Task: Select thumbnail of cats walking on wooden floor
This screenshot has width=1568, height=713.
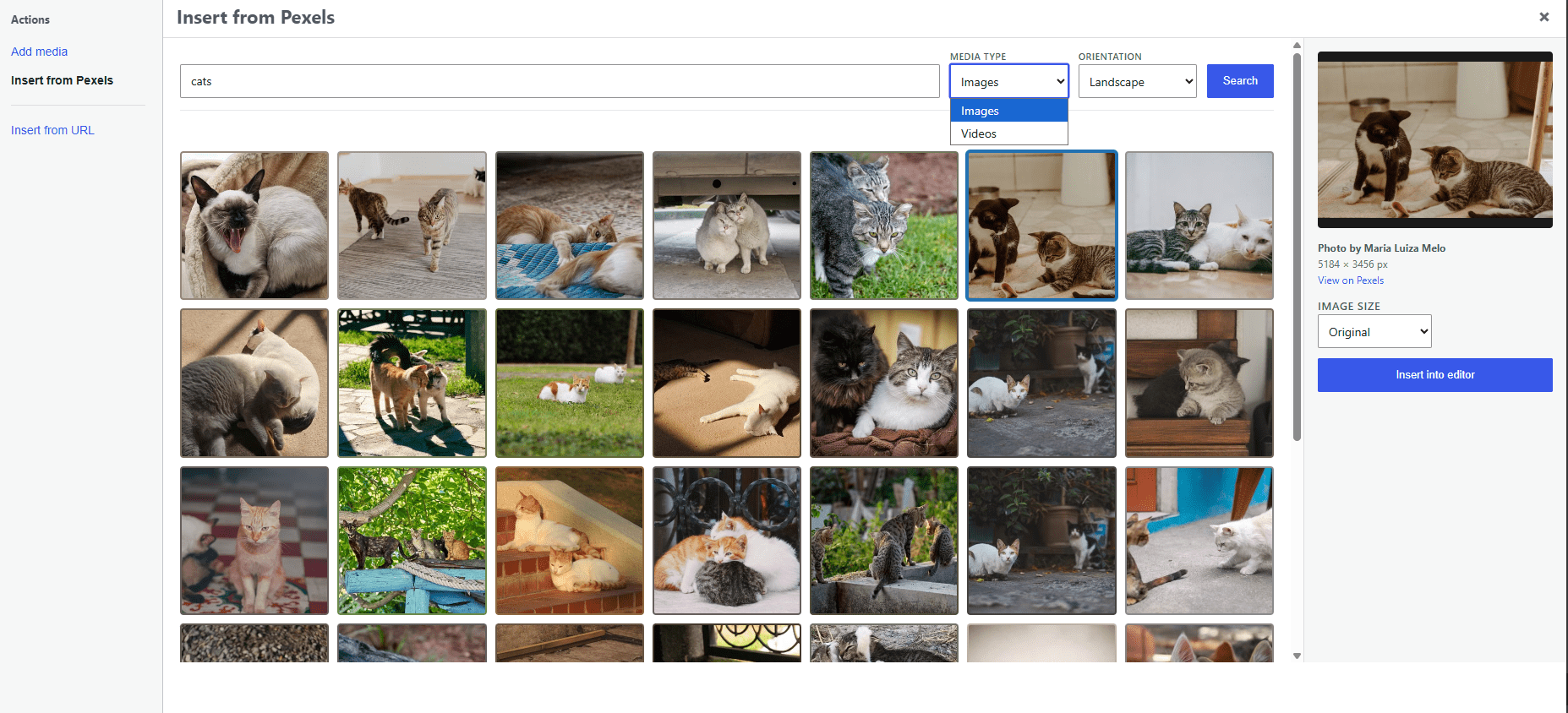Action: tap(412, 226)
